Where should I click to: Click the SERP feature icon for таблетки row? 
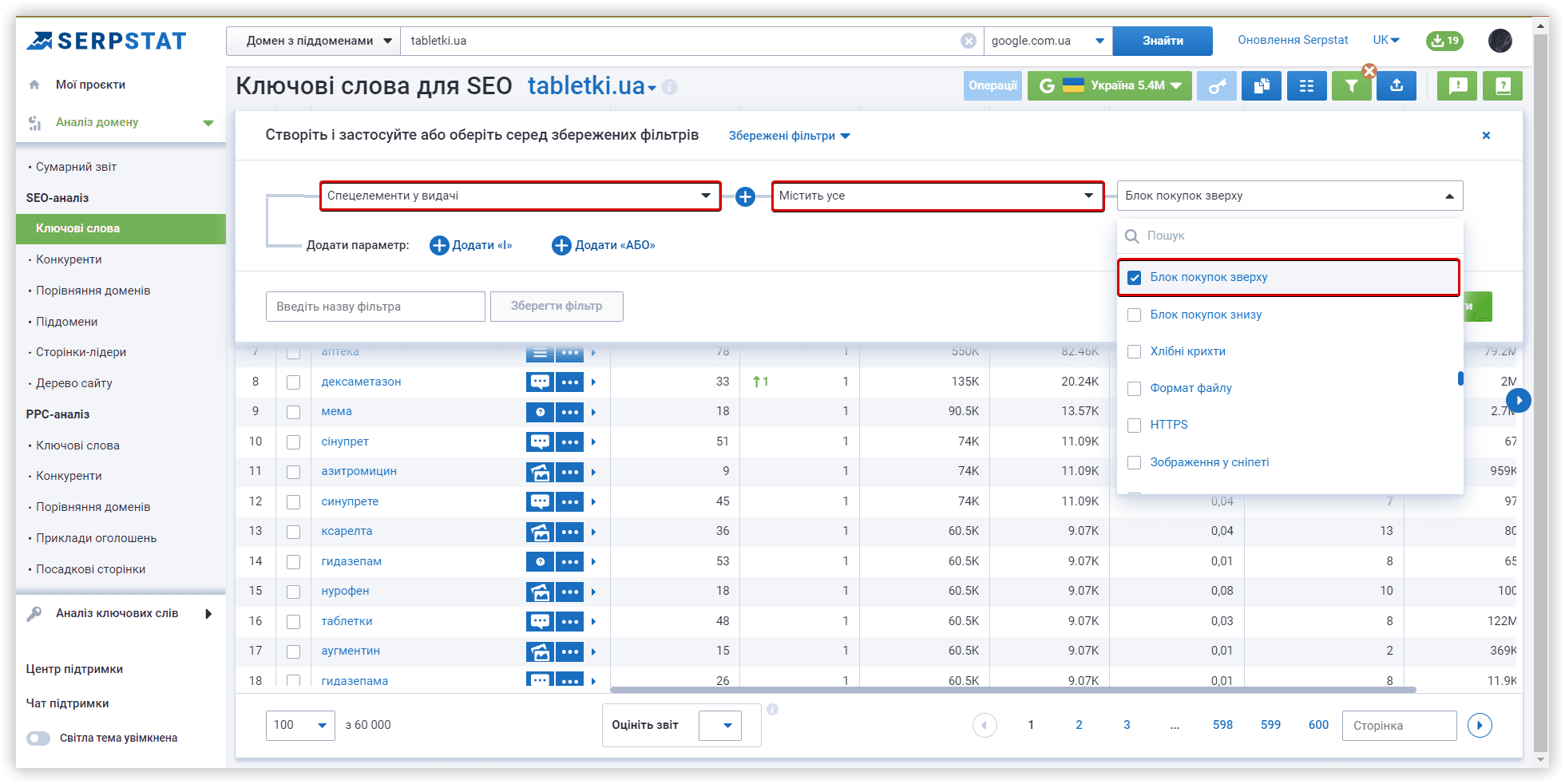click(540, 621)
